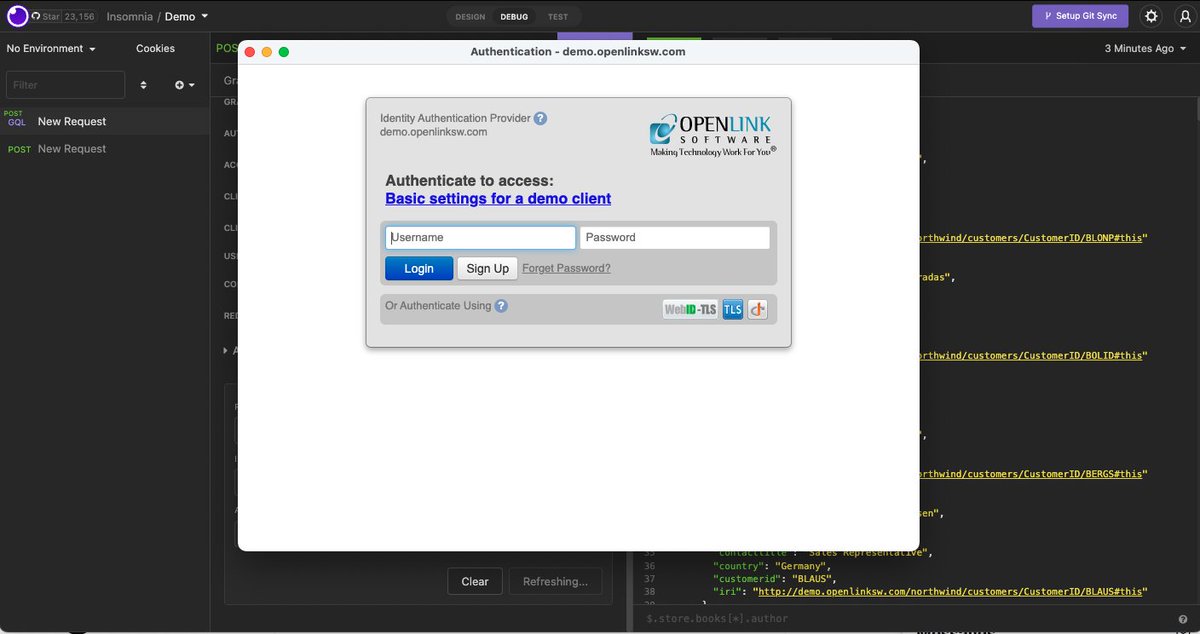Viewport: 1200px width, 634px height.
Task: Select the GQL New Request item
Action: 105,121
